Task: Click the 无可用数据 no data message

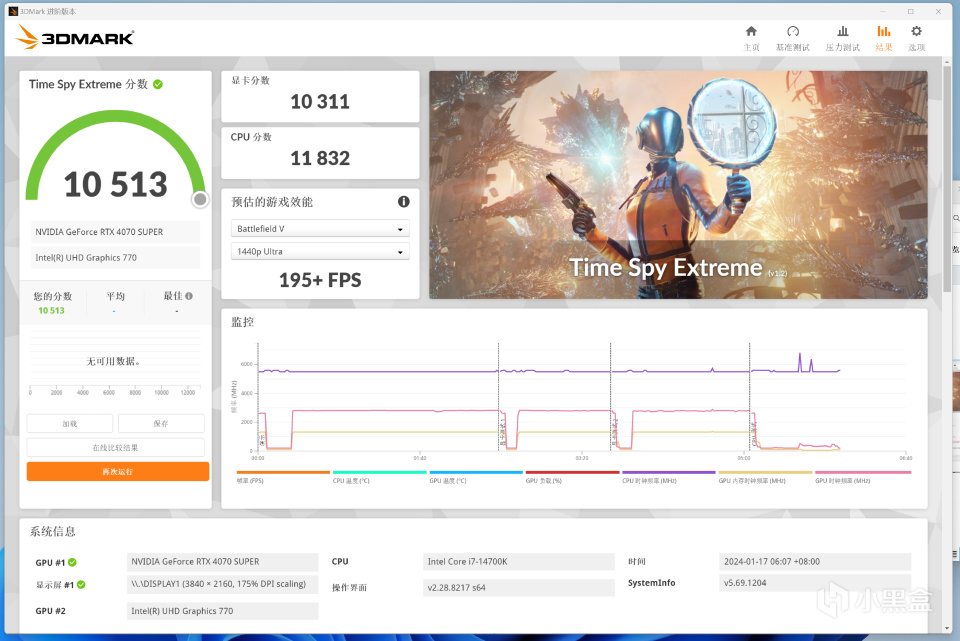Action: 113,361
